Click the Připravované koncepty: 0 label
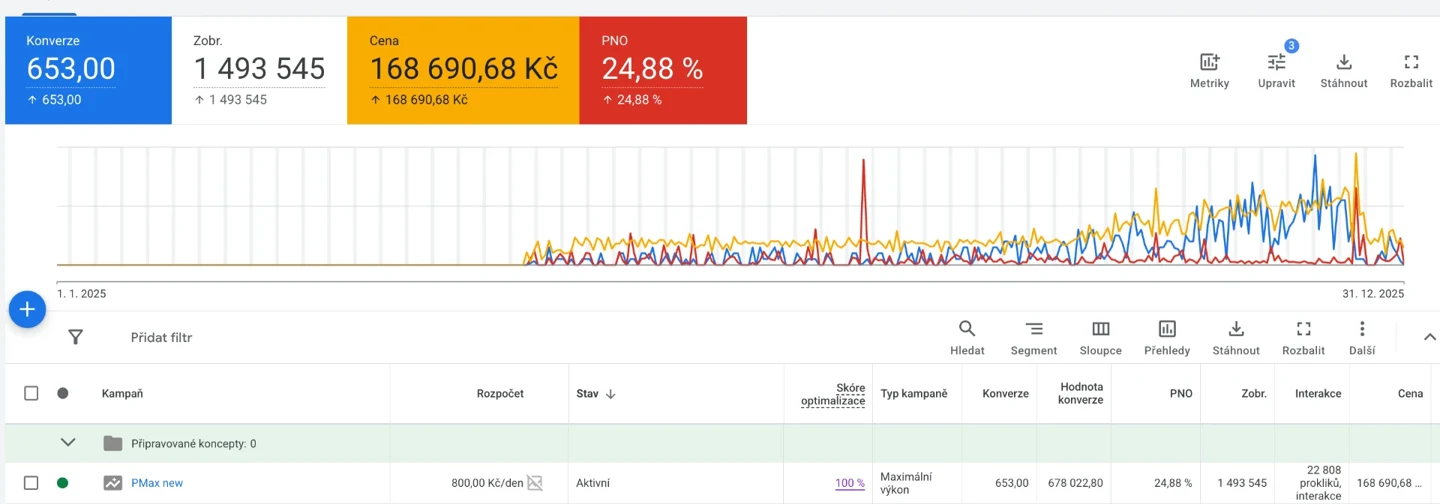Screen dimensions: 1440x504 tap(193, 443)
